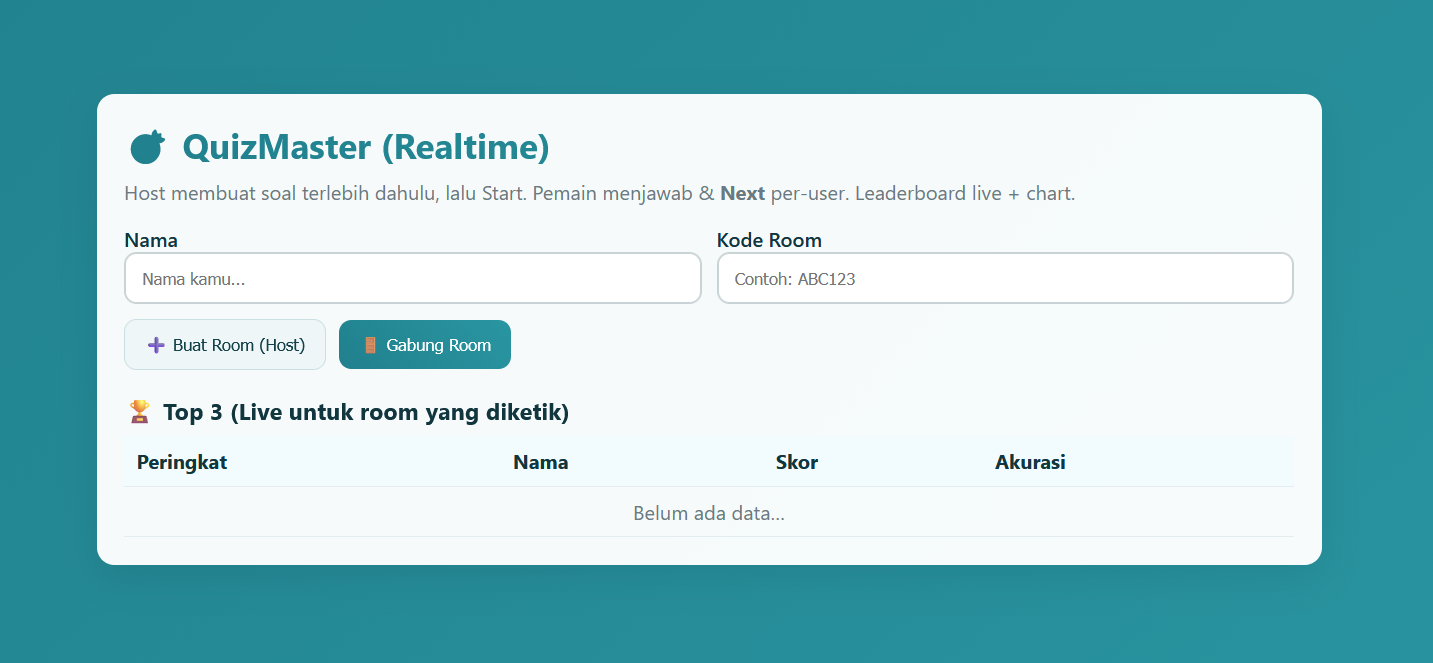The image size is (1433, 663).
Task: Click the purple plus symbol inside host button
Action: (x=158, y=344)
